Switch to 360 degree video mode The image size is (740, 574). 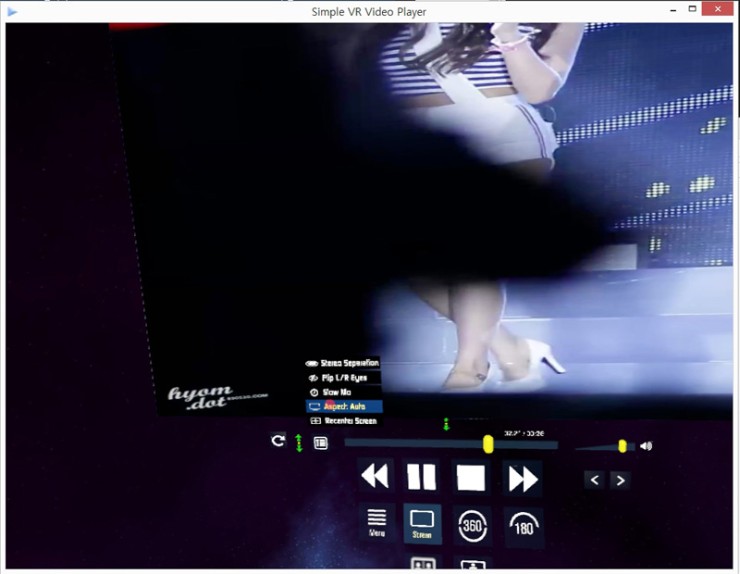[x=472, y=525]
